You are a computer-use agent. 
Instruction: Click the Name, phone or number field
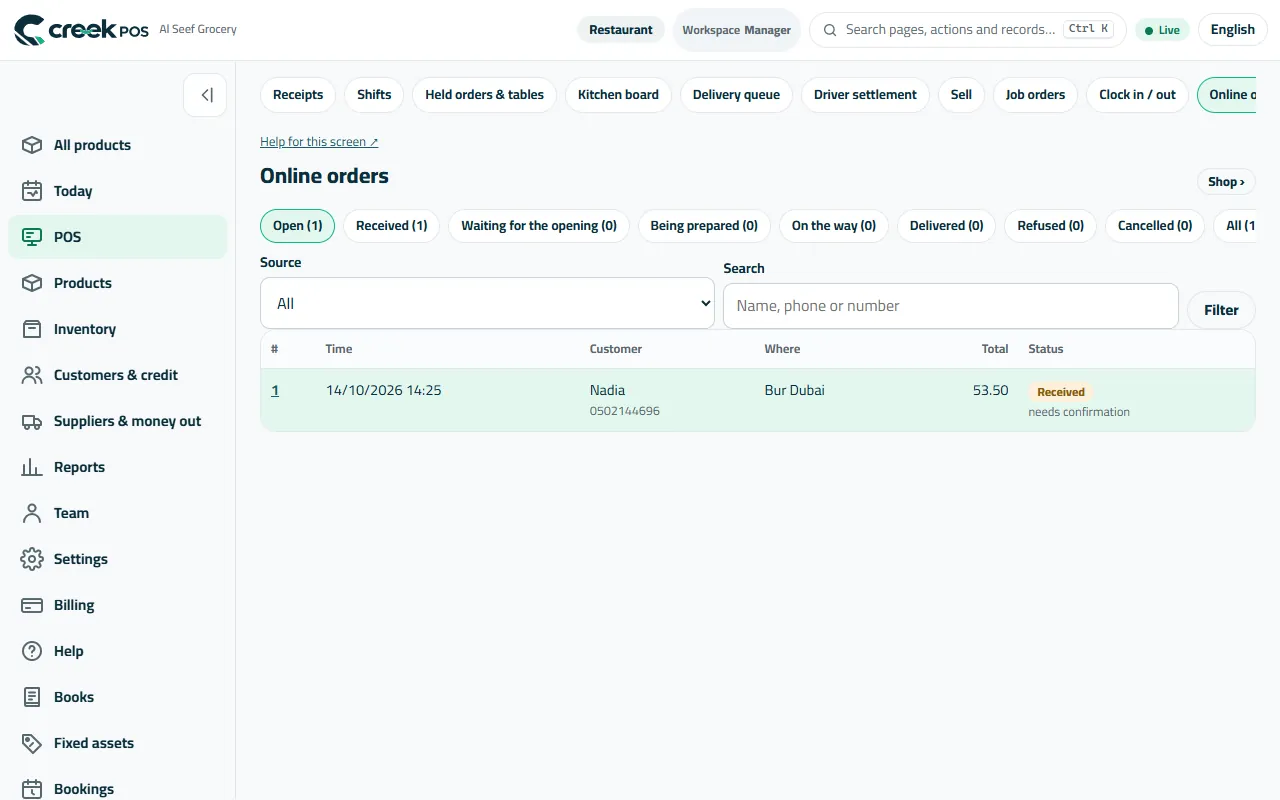[950, 306]
